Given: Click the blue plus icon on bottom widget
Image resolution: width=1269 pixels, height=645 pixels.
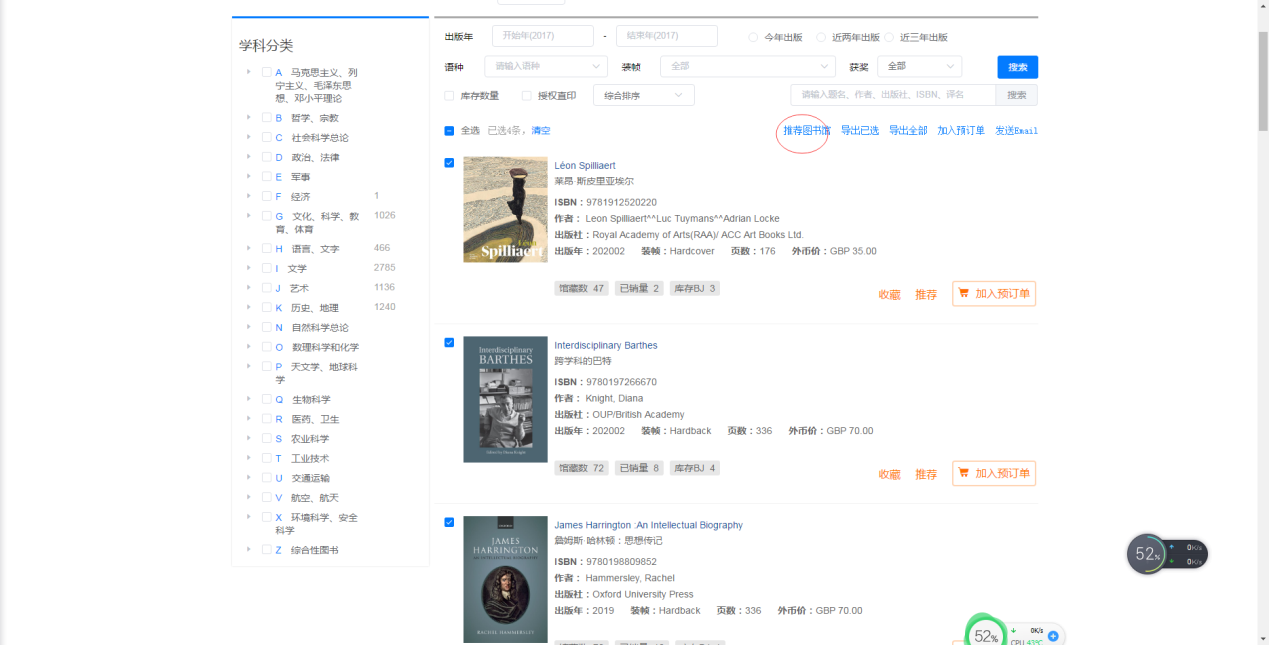Looking at the screenshot, I should pyautogui.click(x=1053, y=636).
